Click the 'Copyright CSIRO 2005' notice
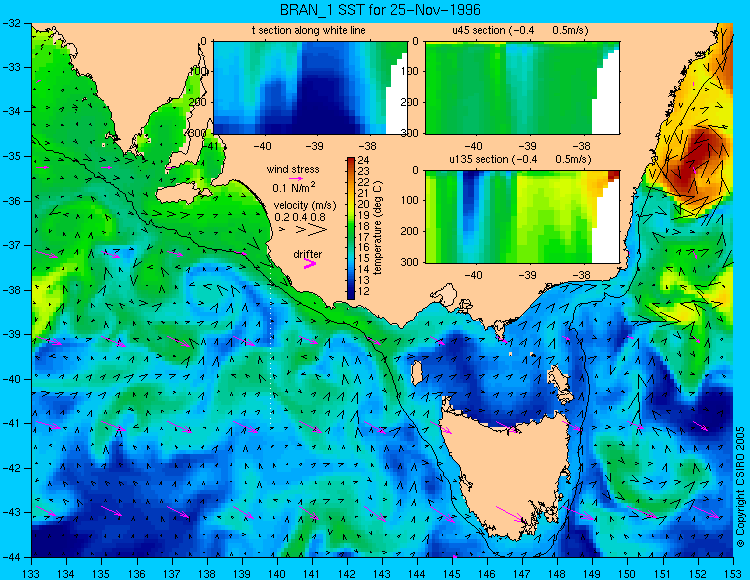Viewport: 750px width, 580px height. coord(740,487)
